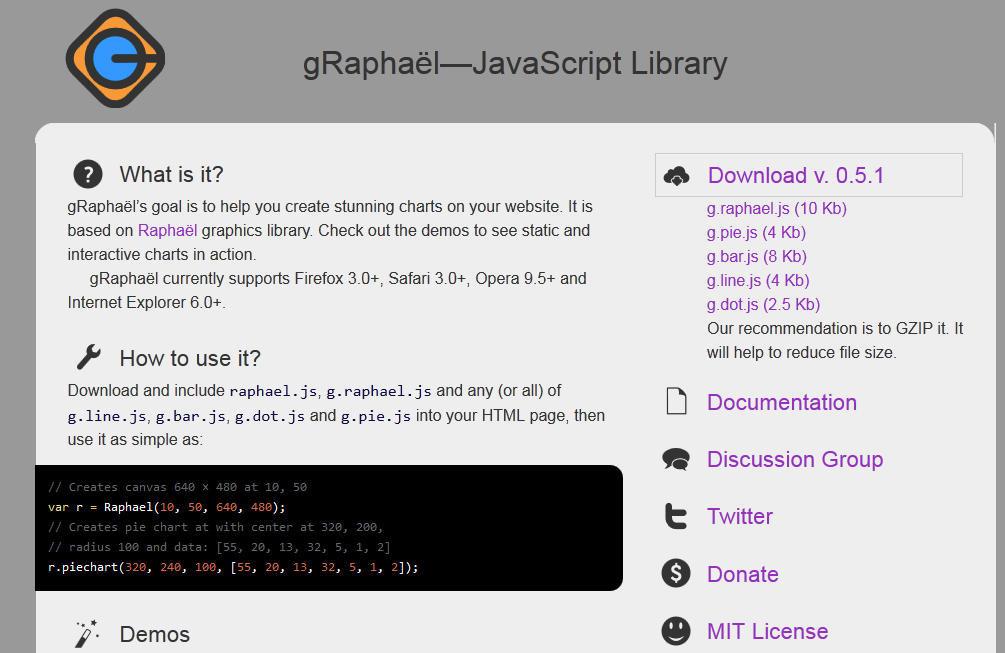The width and height of the screenshot is (1005, 653).
Task: Click the question mark icon
Action: 88,174
